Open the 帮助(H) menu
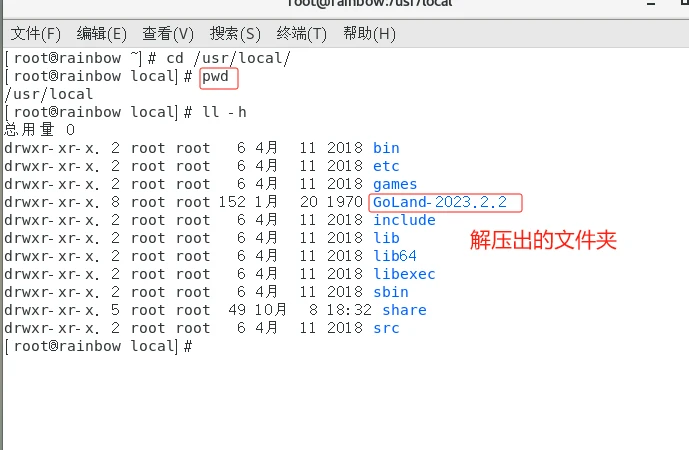Screen dimensions: 689x450 (x=369, y=34)
